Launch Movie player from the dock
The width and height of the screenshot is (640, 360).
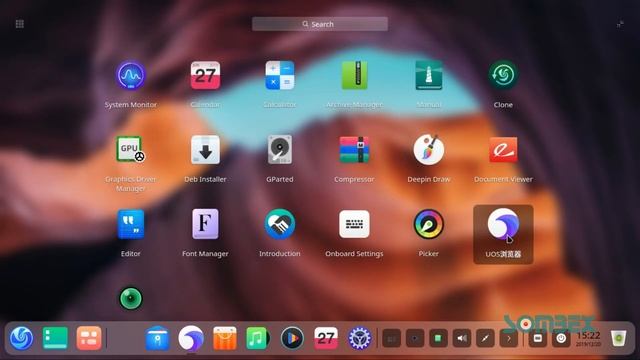(x=292, y=338)
